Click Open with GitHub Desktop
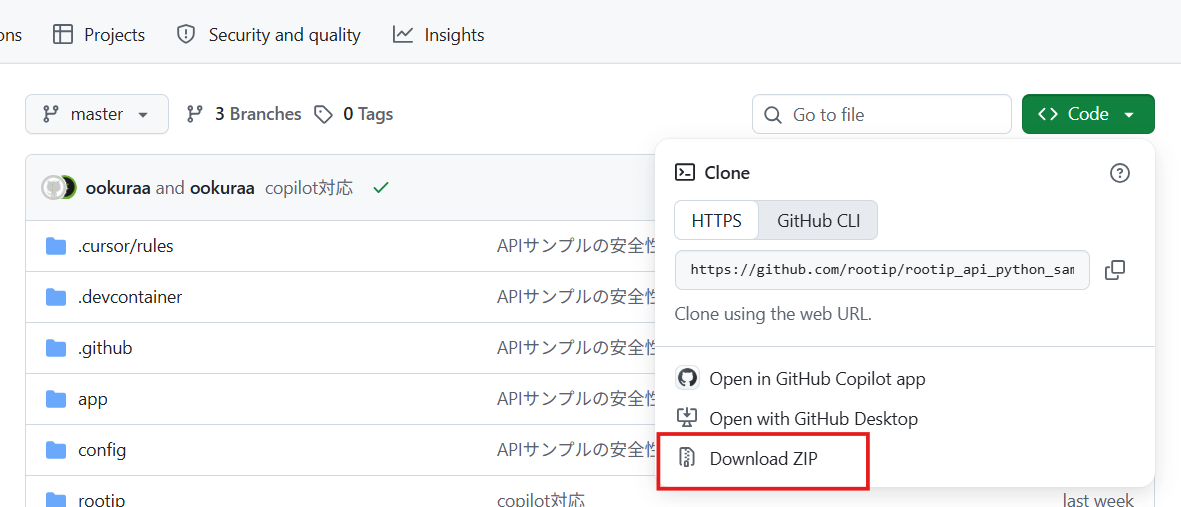The height and width of the screenshot is (507, 1181). [x=813, y=419]
